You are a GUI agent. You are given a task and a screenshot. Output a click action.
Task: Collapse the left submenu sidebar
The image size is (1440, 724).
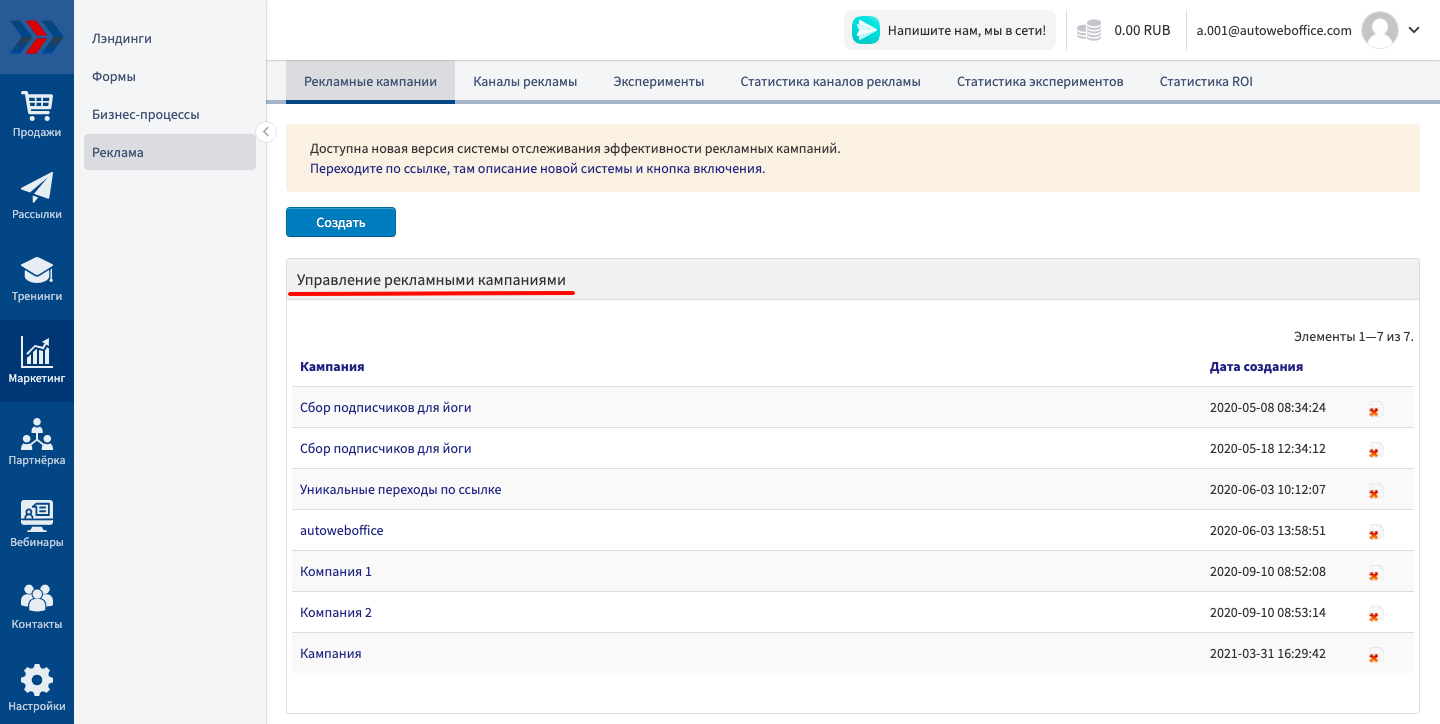click(x=266, y=131)
